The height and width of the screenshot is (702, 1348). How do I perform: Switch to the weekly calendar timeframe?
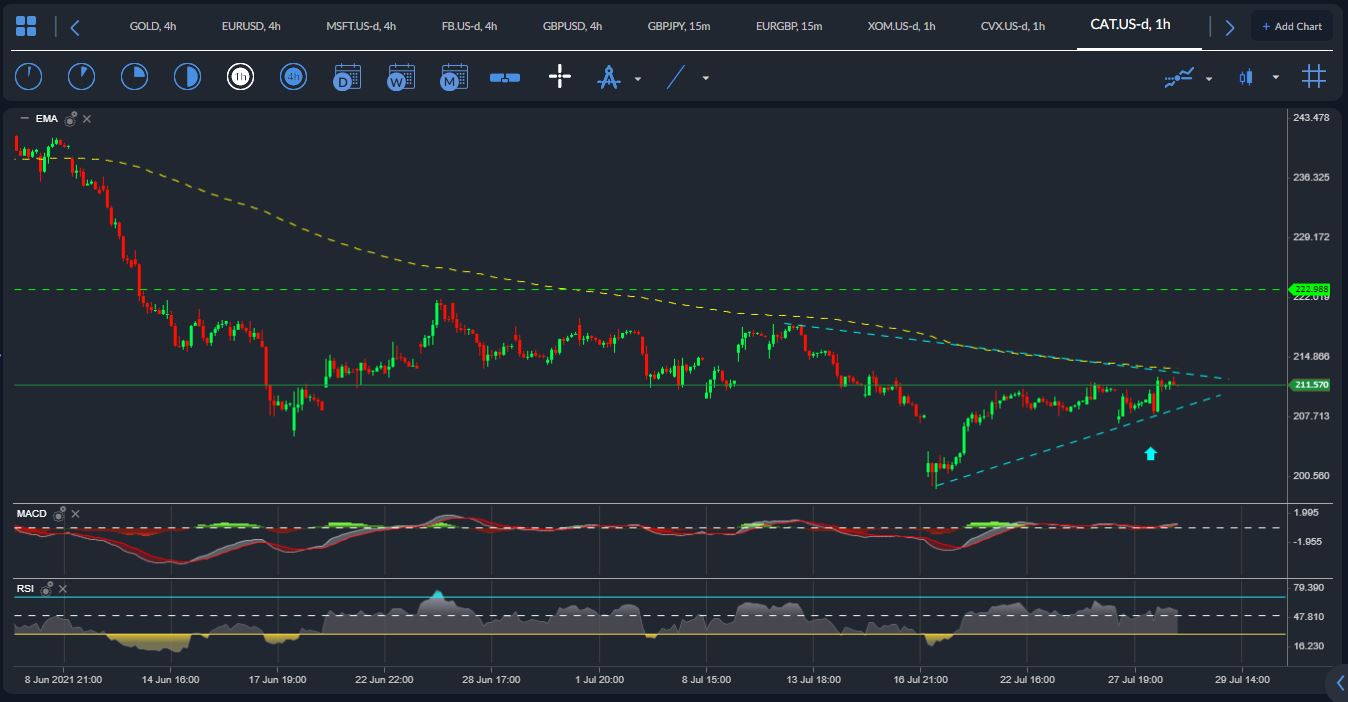click(401, 76)
